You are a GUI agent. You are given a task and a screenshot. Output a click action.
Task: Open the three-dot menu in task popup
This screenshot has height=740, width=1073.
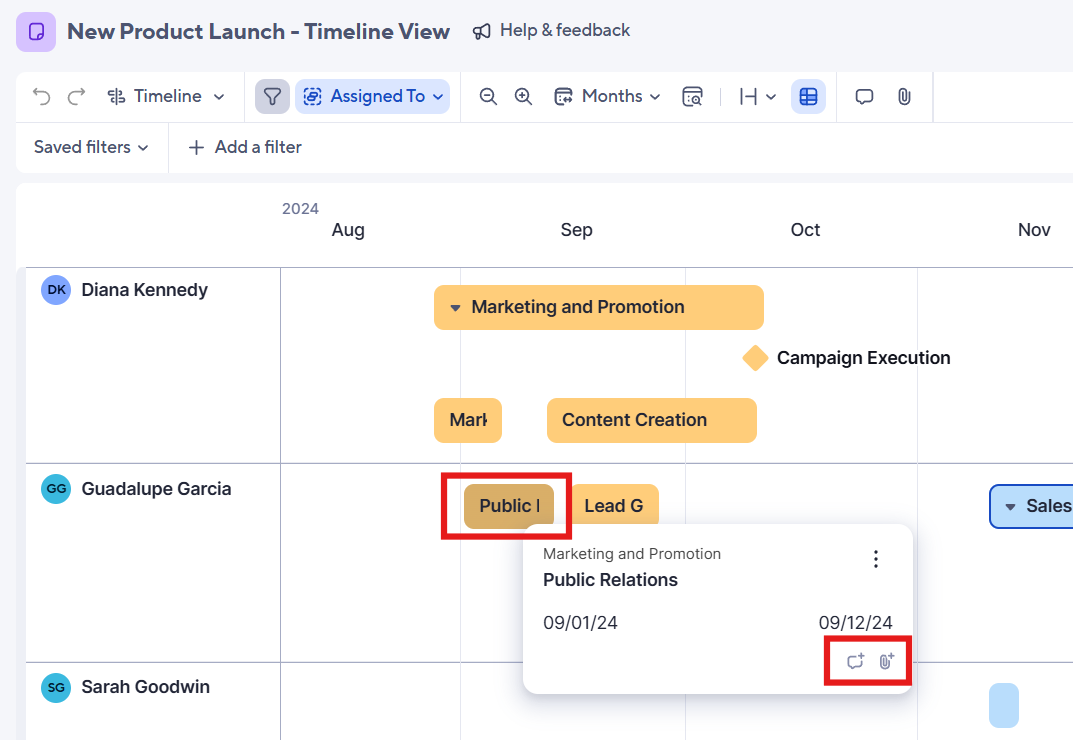point(876,559)
